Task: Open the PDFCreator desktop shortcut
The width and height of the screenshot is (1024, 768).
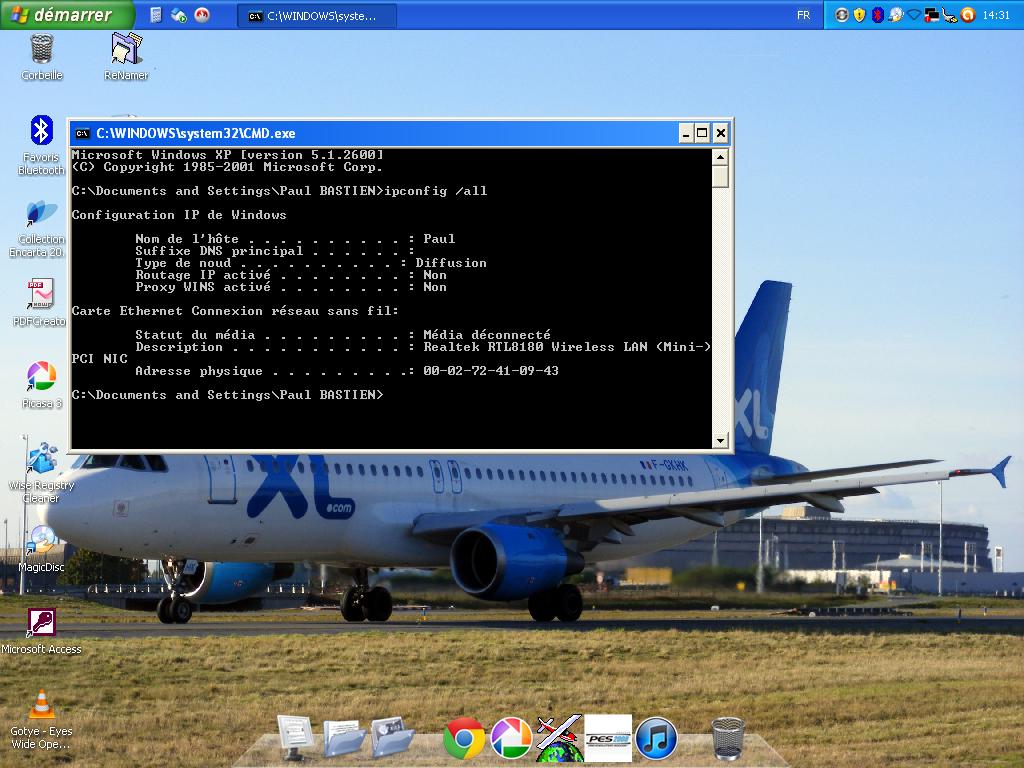Action: pyautogui.click(x=39, y=302)
